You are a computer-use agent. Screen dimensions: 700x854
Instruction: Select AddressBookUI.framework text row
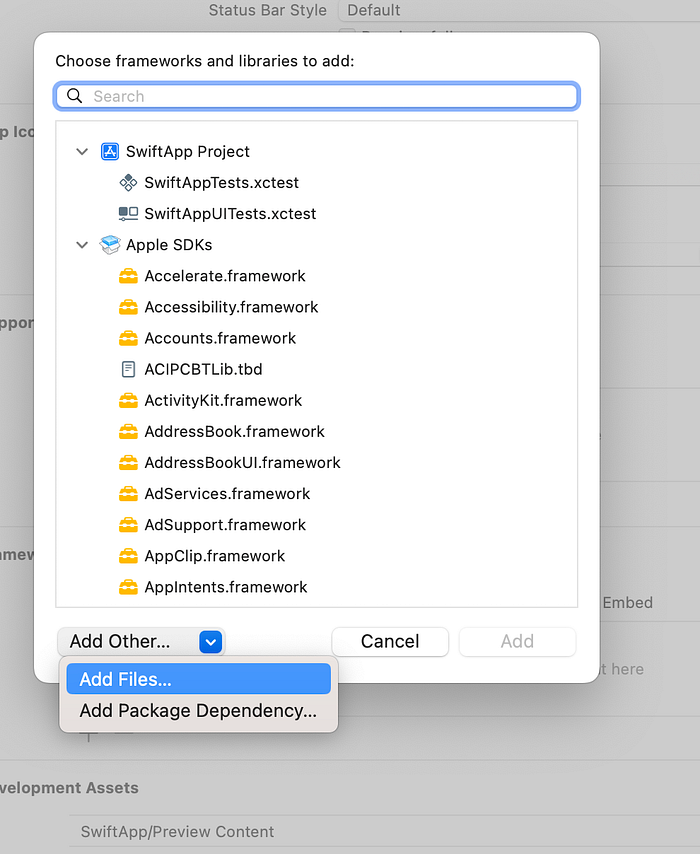tap(242, 462)
